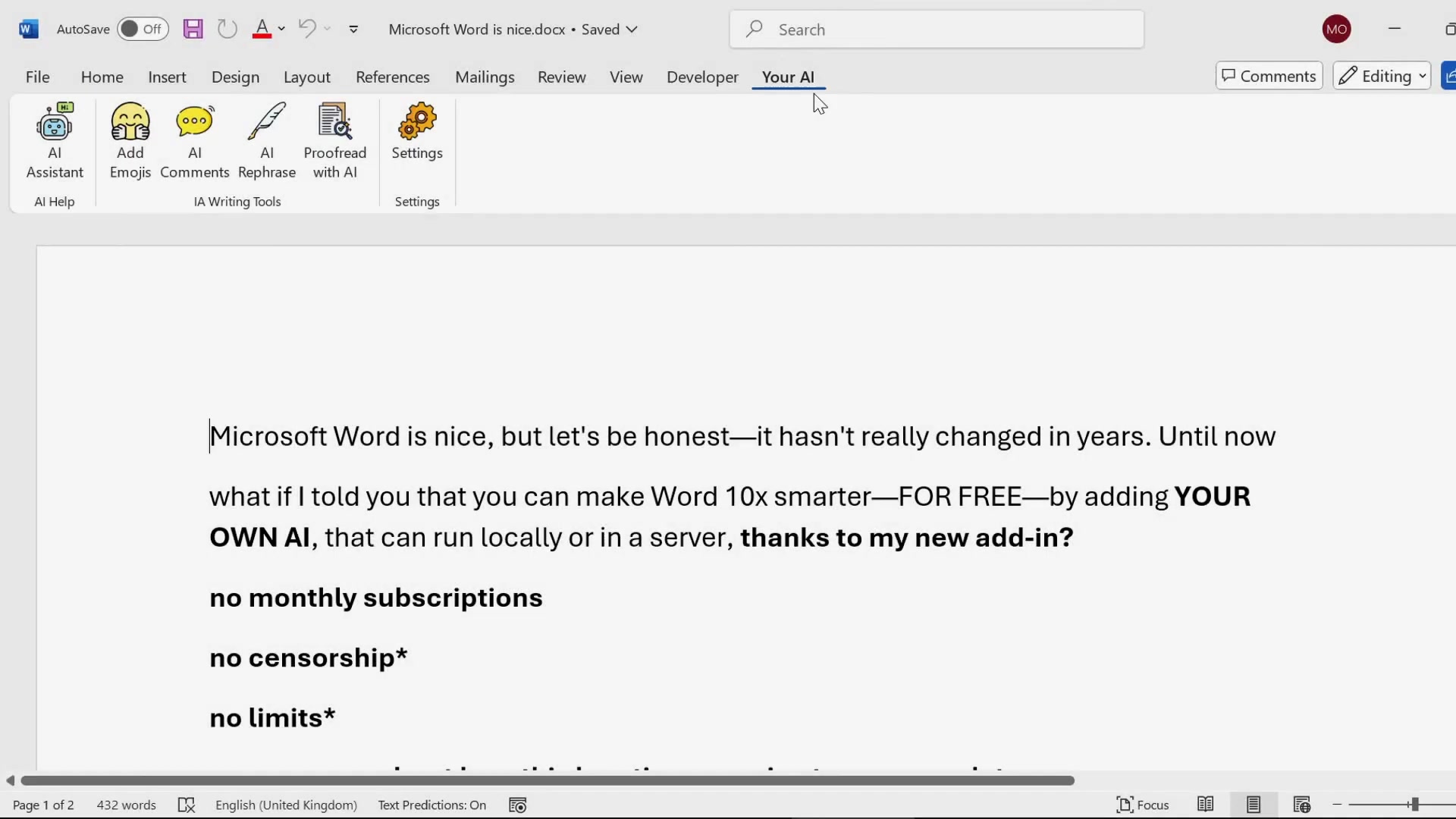The width and height of the screenshot is (1456, 819).
Task: Open the Developer tab
Action: [702, 77]
